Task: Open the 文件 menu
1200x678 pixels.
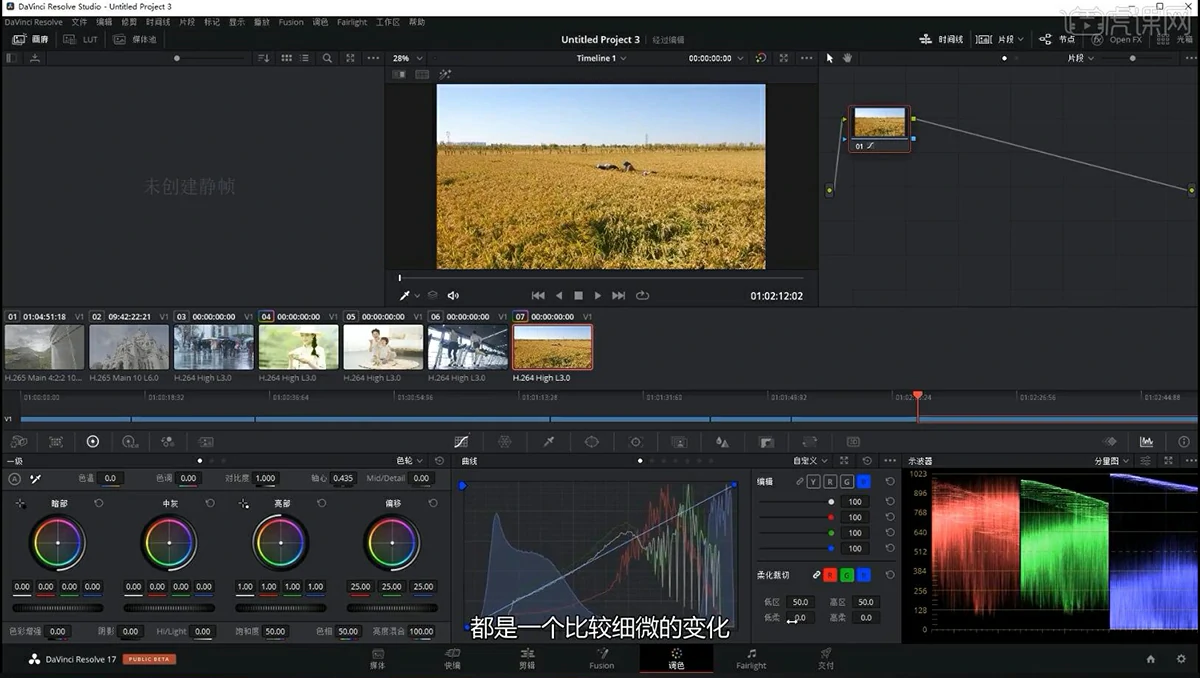Action: (x=79, y=22)
